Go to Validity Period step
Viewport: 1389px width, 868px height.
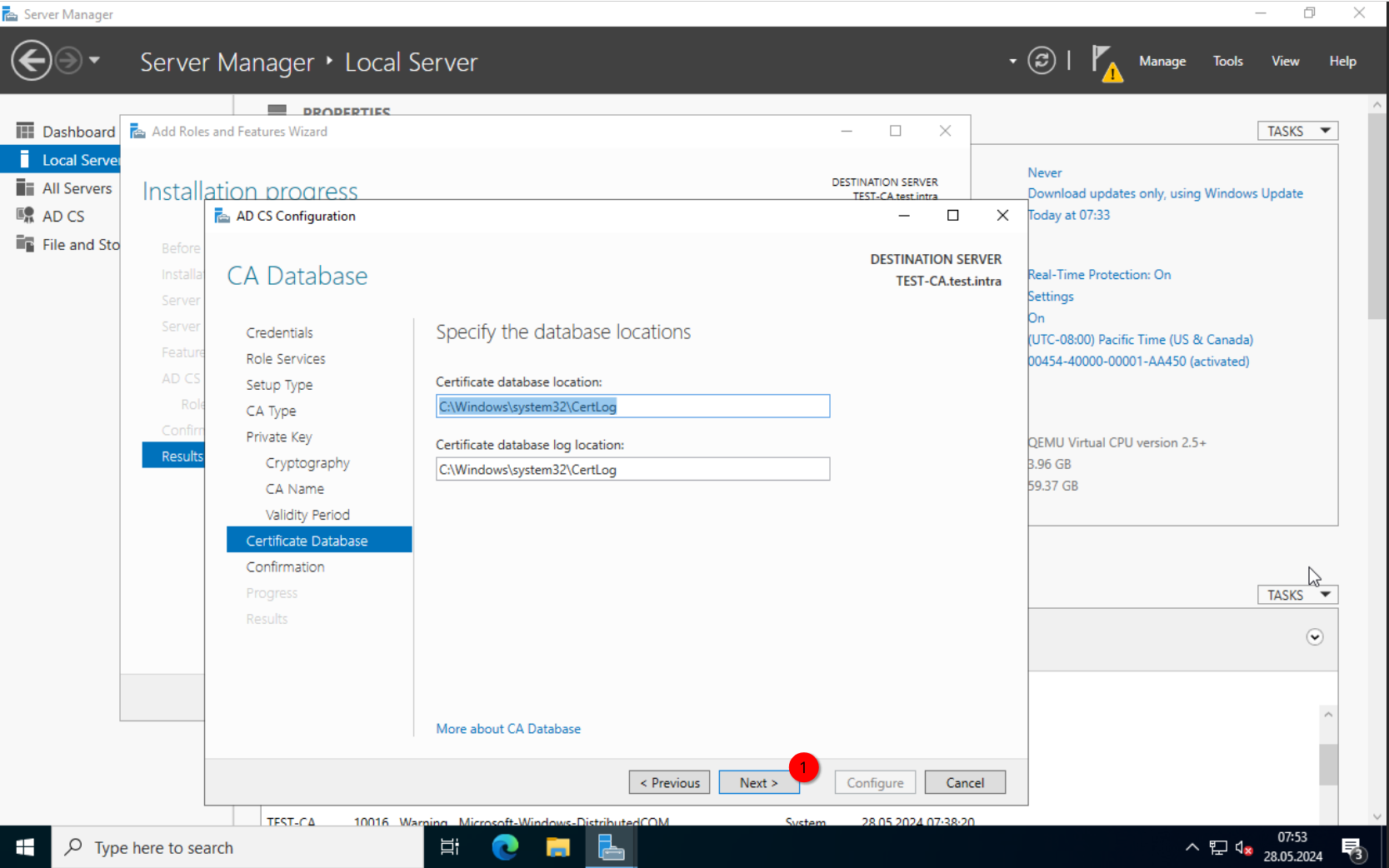pyautogui.click(x=307, y=515)
